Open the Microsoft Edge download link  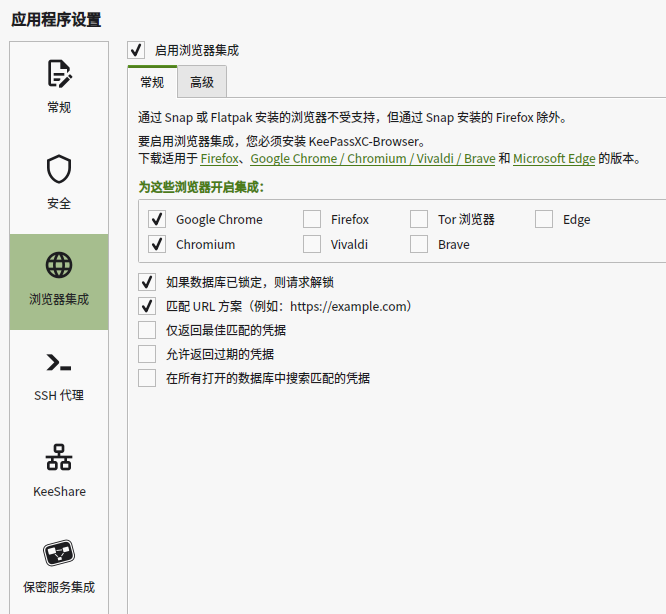tap(554, 159)
